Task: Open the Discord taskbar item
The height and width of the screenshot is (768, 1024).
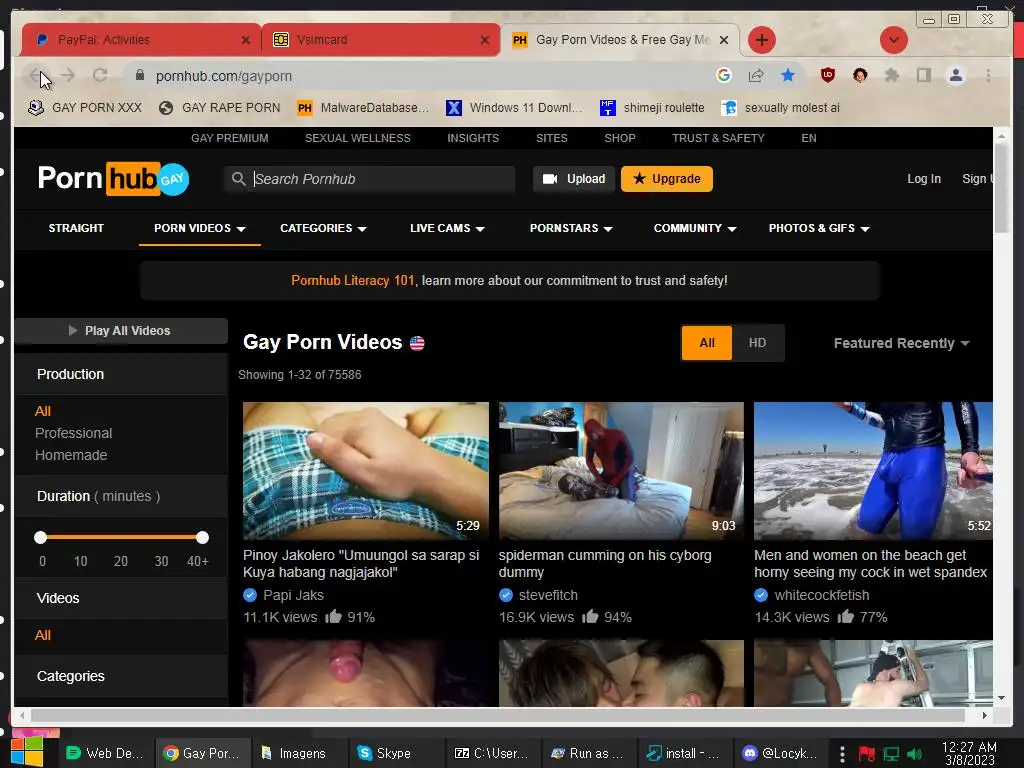Action: click(x=780, y=753)
